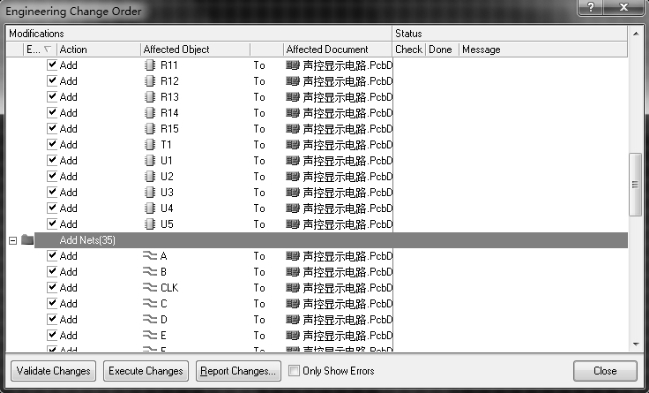Screen dimensions: 649x393
Task: Click the net icon next to B
Action: (x=150, y=272)
